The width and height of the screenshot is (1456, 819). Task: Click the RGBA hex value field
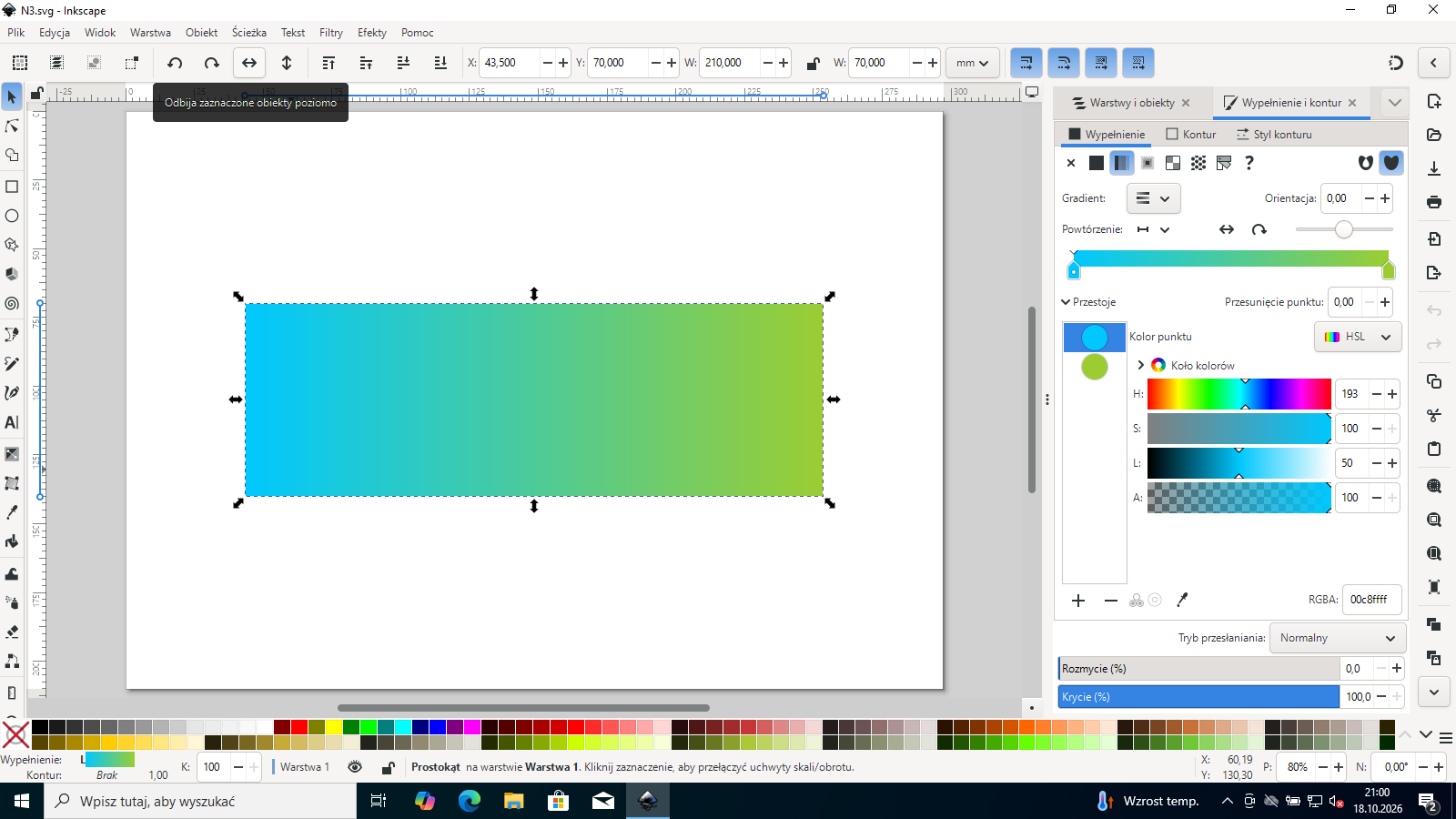click(1371, 600)
